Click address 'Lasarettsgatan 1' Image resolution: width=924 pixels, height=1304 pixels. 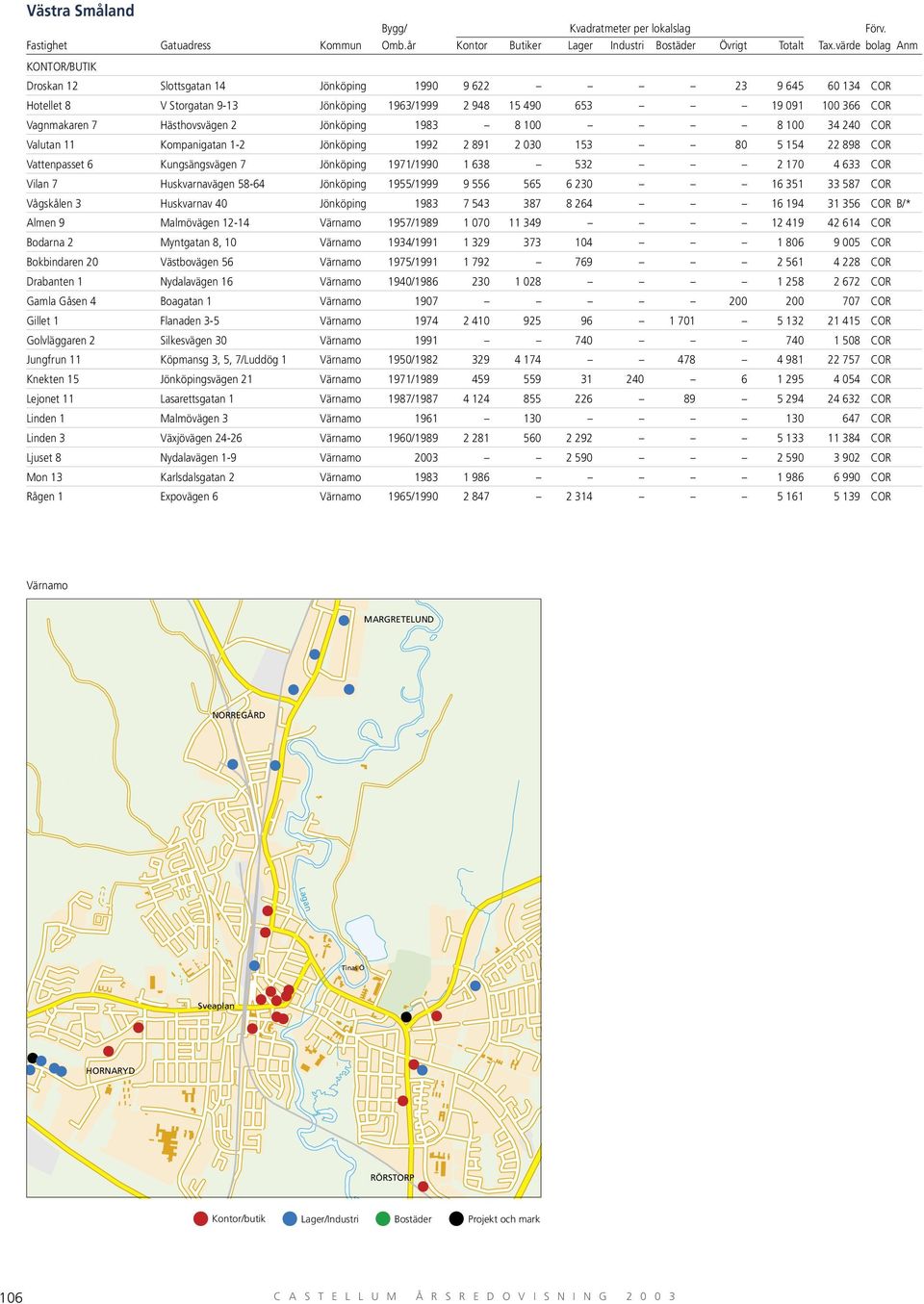coord(197,398)
